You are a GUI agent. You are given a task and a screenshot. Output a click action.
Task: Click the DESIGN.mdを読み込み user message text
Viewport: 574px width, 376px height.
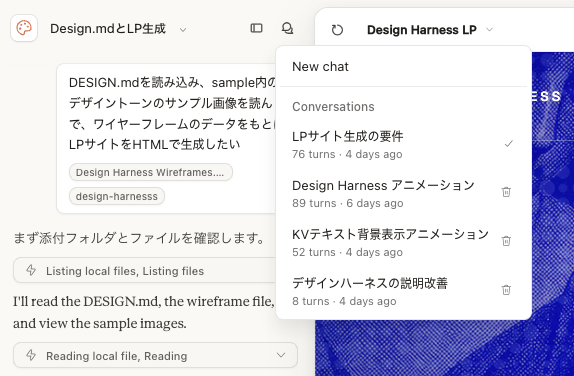pyautogui.click(x=172, y=113)
